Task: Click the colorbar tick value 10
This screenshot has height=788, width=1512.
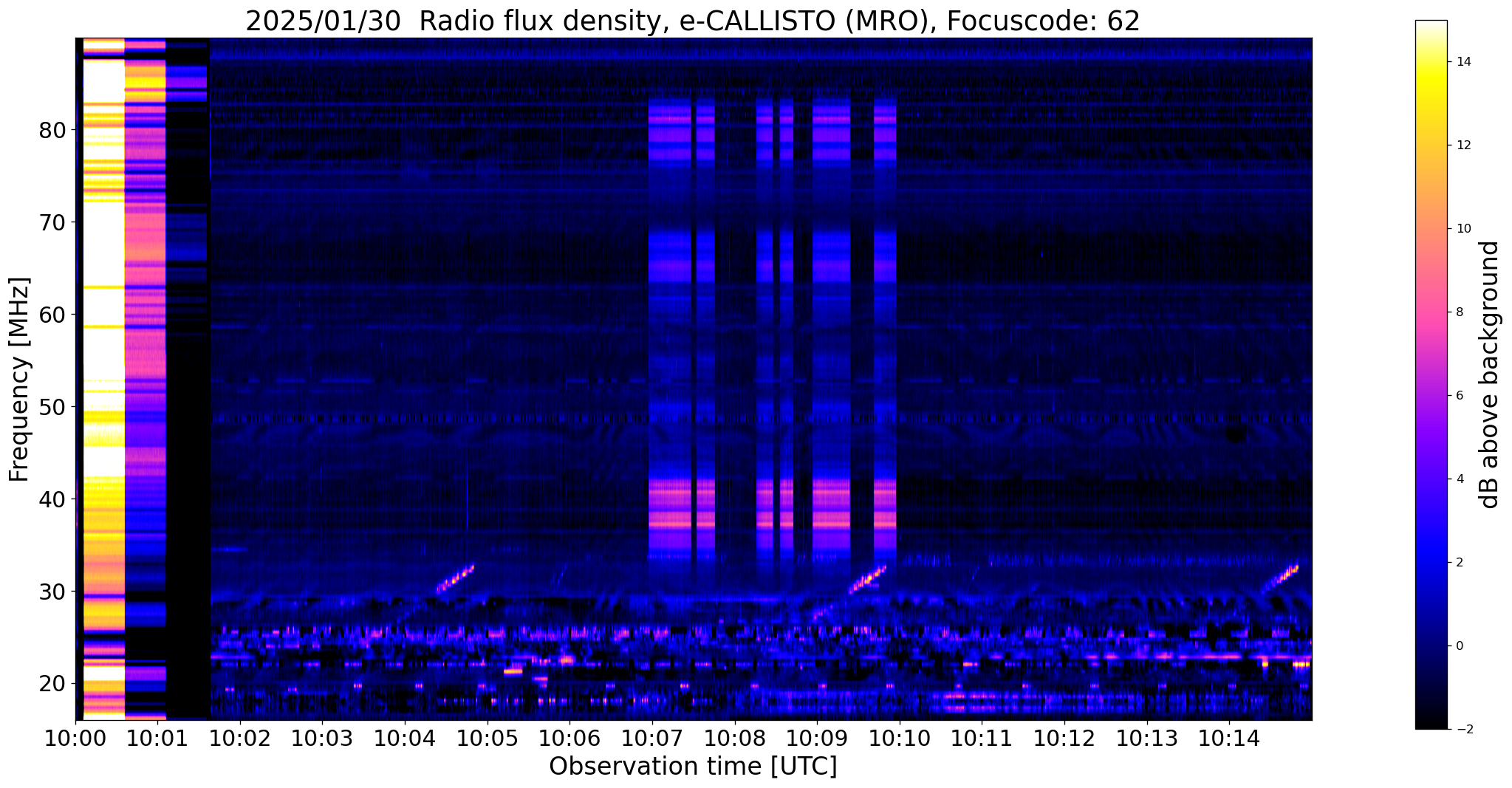Action: point(1463,229)
